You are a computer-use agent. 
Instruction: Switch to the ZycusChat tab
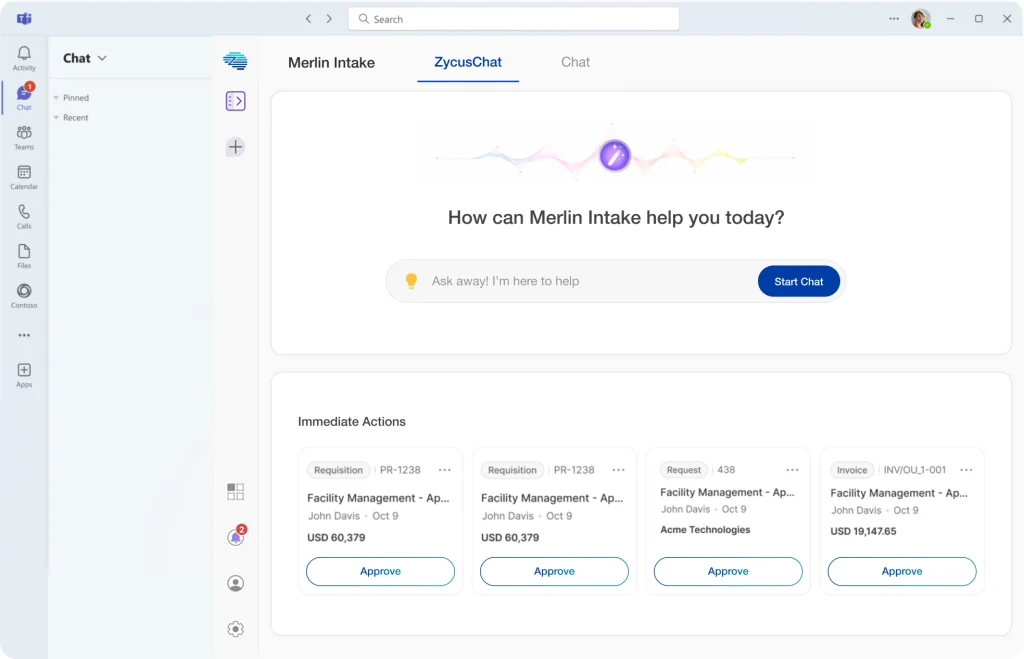[x=468, y=62]
